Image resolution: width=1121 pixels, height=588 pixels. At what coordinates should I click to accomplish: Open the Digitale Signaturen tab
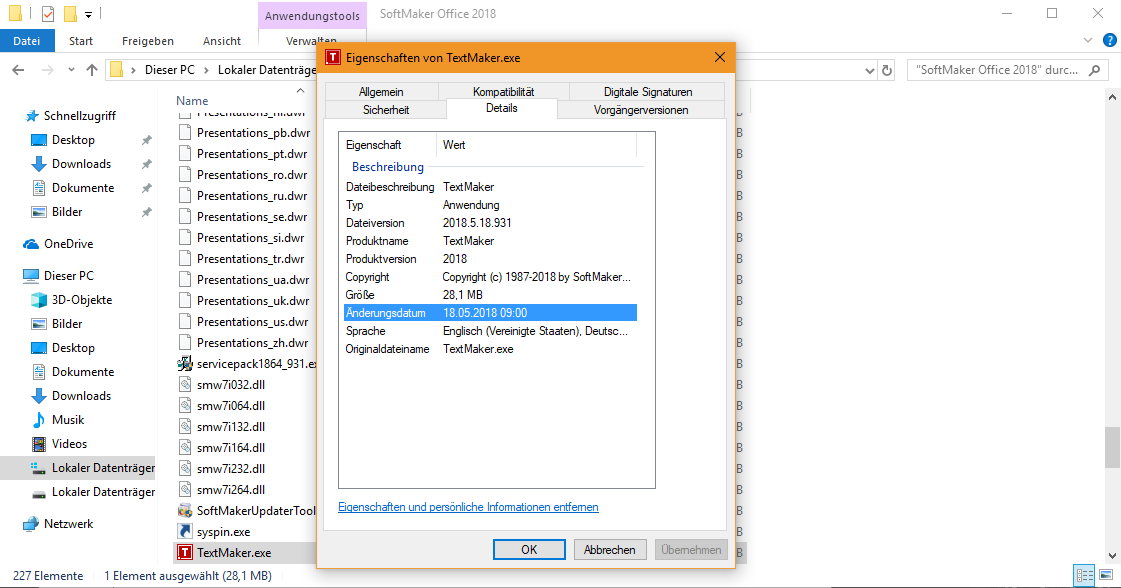648,92
